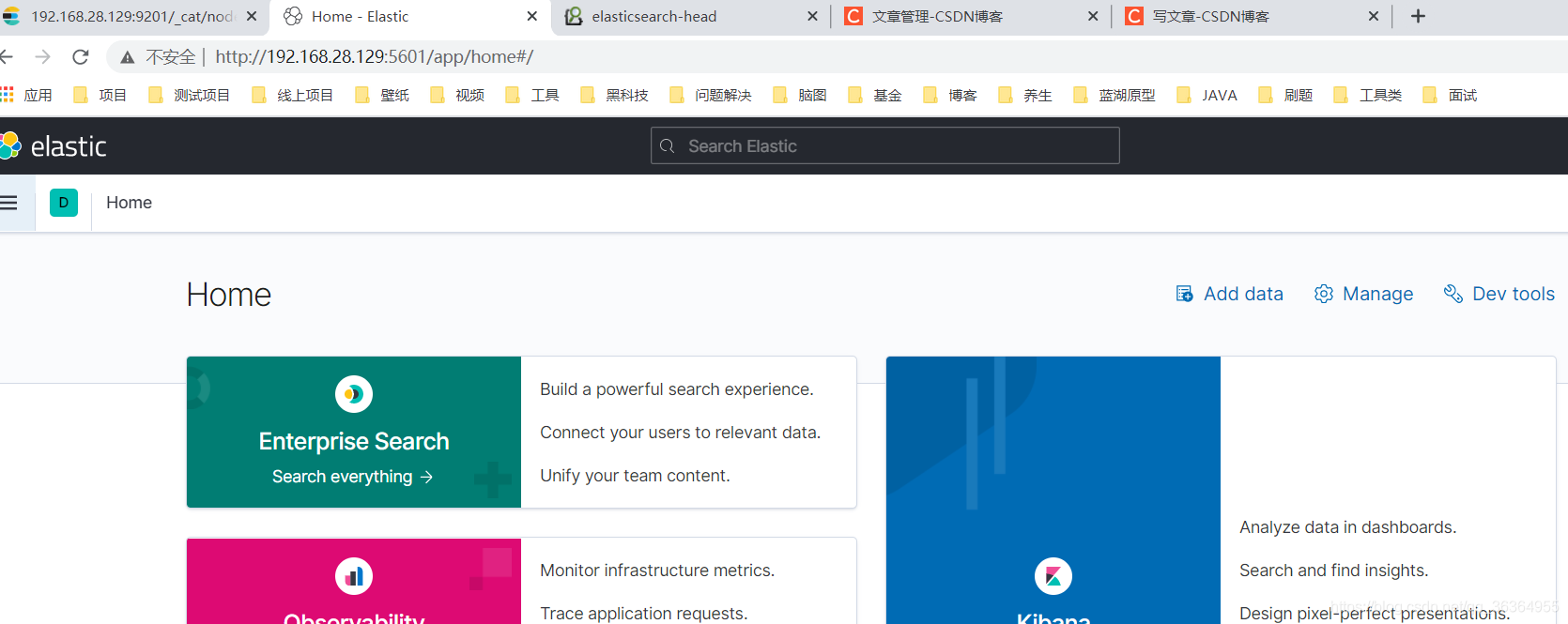Open the 脑图 bookmark folder
This screenshot has width=1568, height=624.
[800, 95]
